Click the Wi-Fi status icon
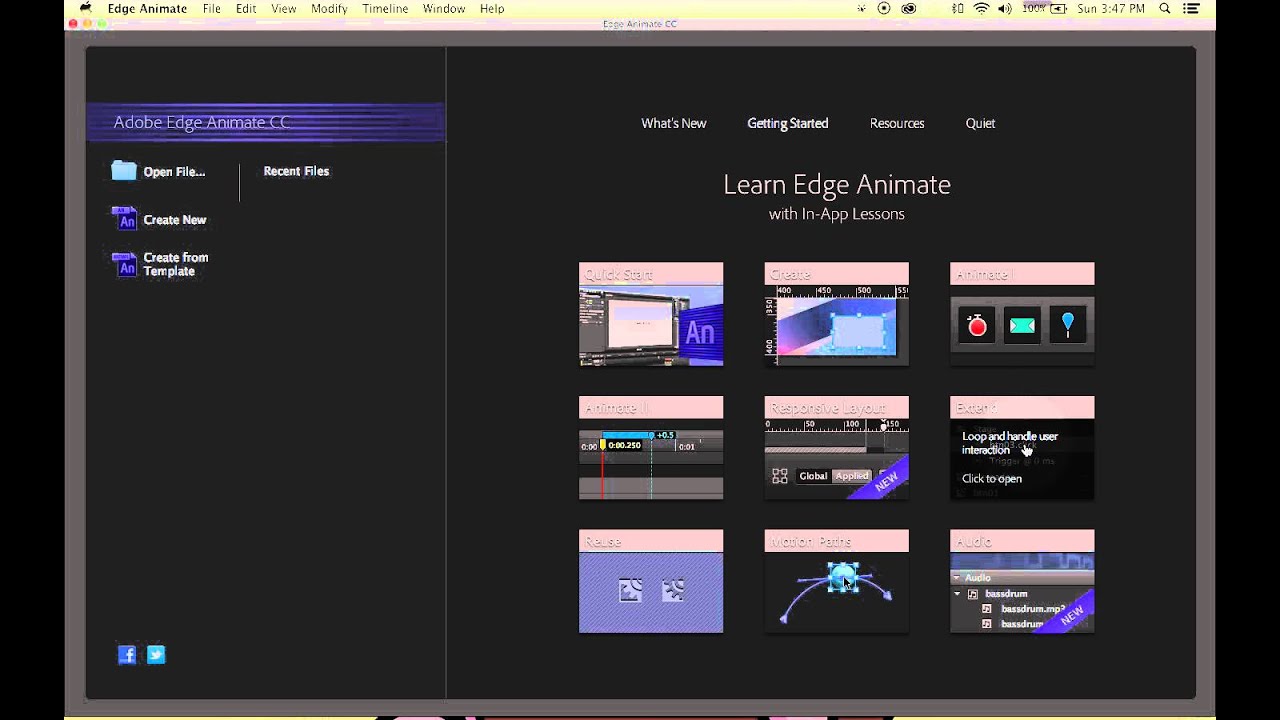1280x720 pixels. (x=981, y=8)
